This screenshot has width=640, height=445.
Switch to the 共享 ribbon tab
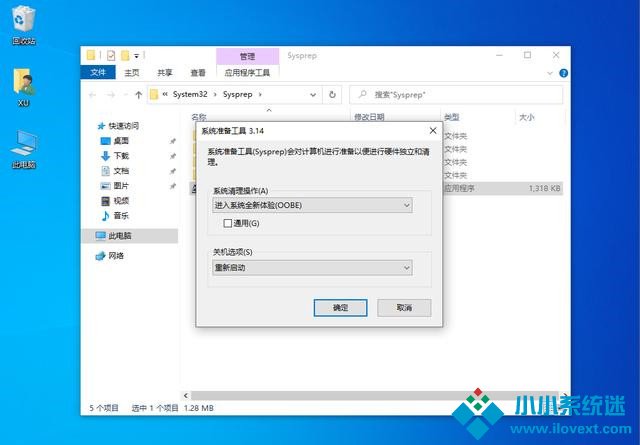pyautogui.click(x=165, y=73)
